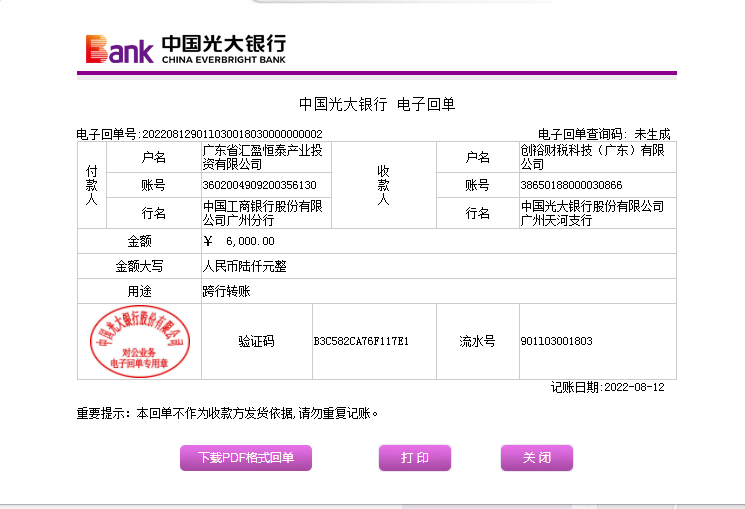Screen dimensions: 745x509
Task: Select payee account number 38650188000030866
Action: click(x=571, y=185)
